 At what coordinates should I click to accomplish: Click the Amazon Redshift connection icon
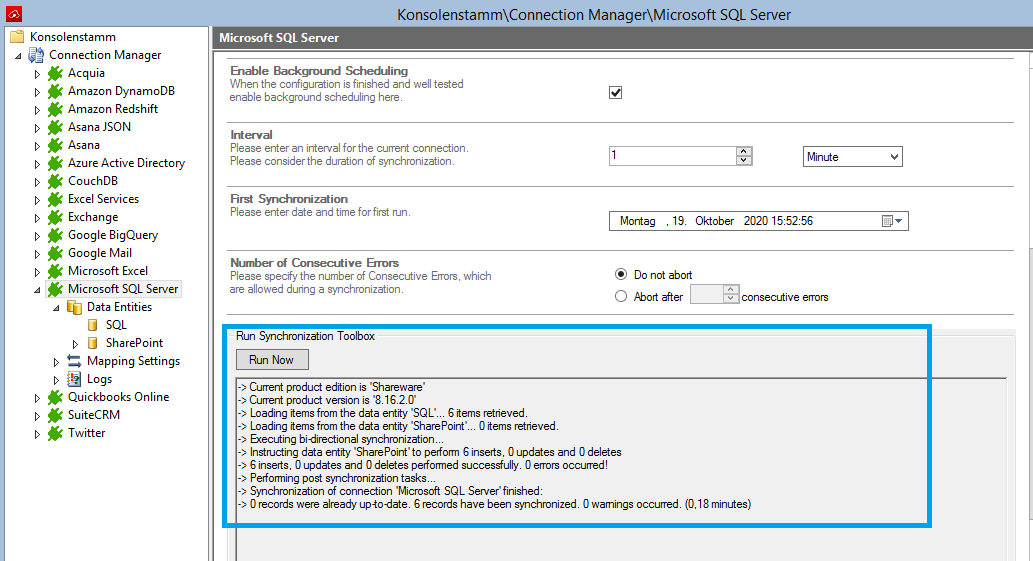pyautogui.click(x=56, y=109)
